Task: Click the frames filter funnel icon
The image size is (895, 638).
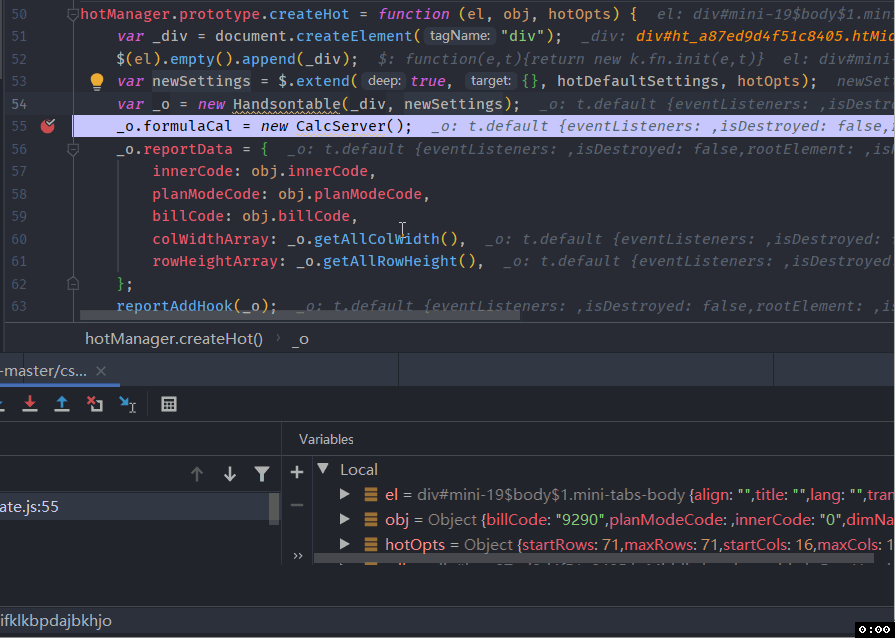Action: pyautogui.click(x=262, y=474)
